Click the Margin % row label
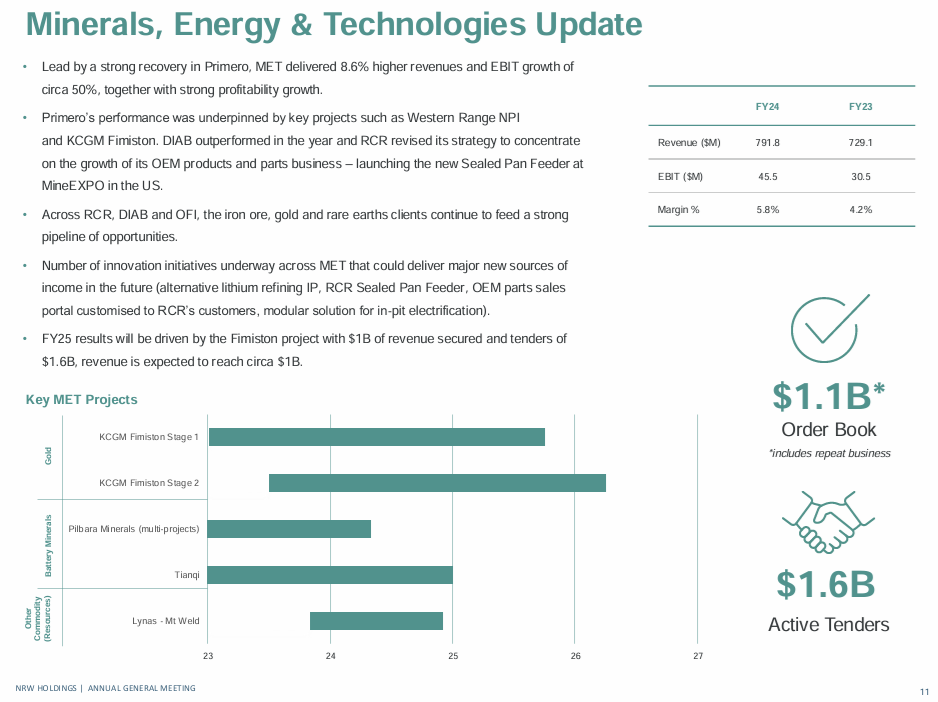Screen dimensions: 938x702 [677, 210]
